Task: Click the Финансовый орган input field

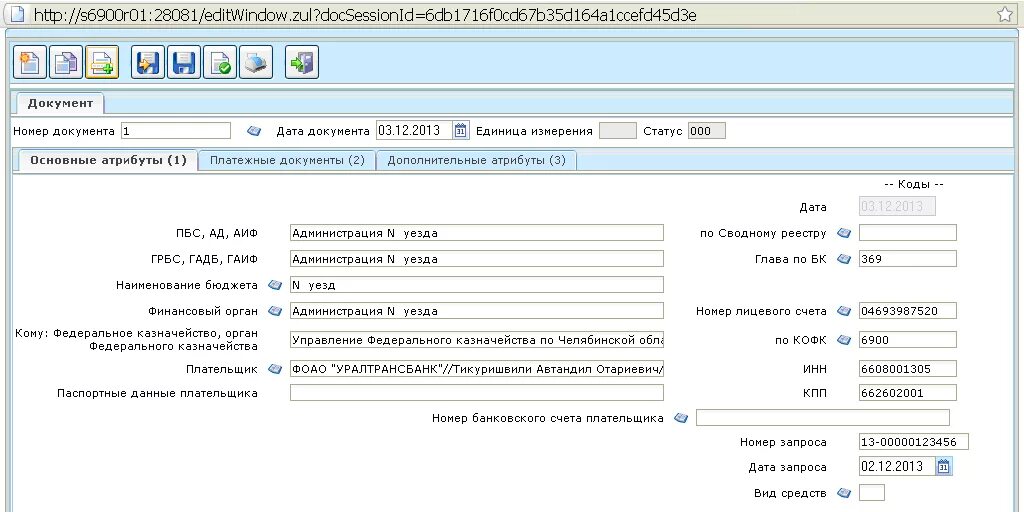Action: pos(477,311)
